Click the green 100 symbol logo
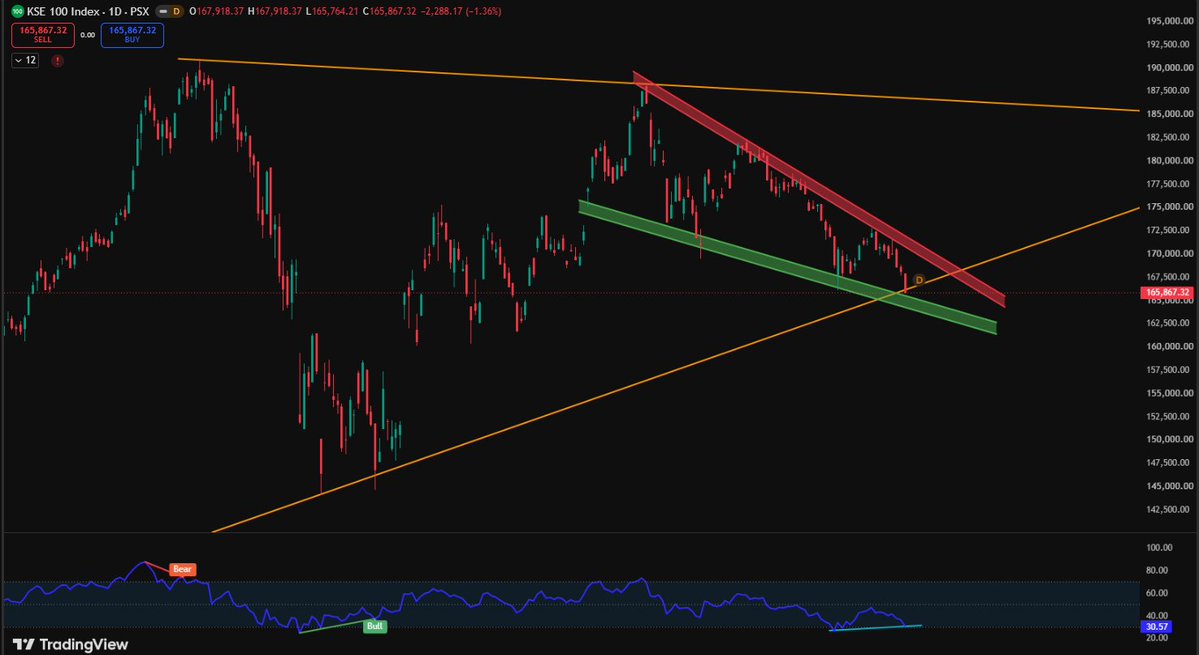Viewport: 1199px width, 655px height. coord(18,11)
